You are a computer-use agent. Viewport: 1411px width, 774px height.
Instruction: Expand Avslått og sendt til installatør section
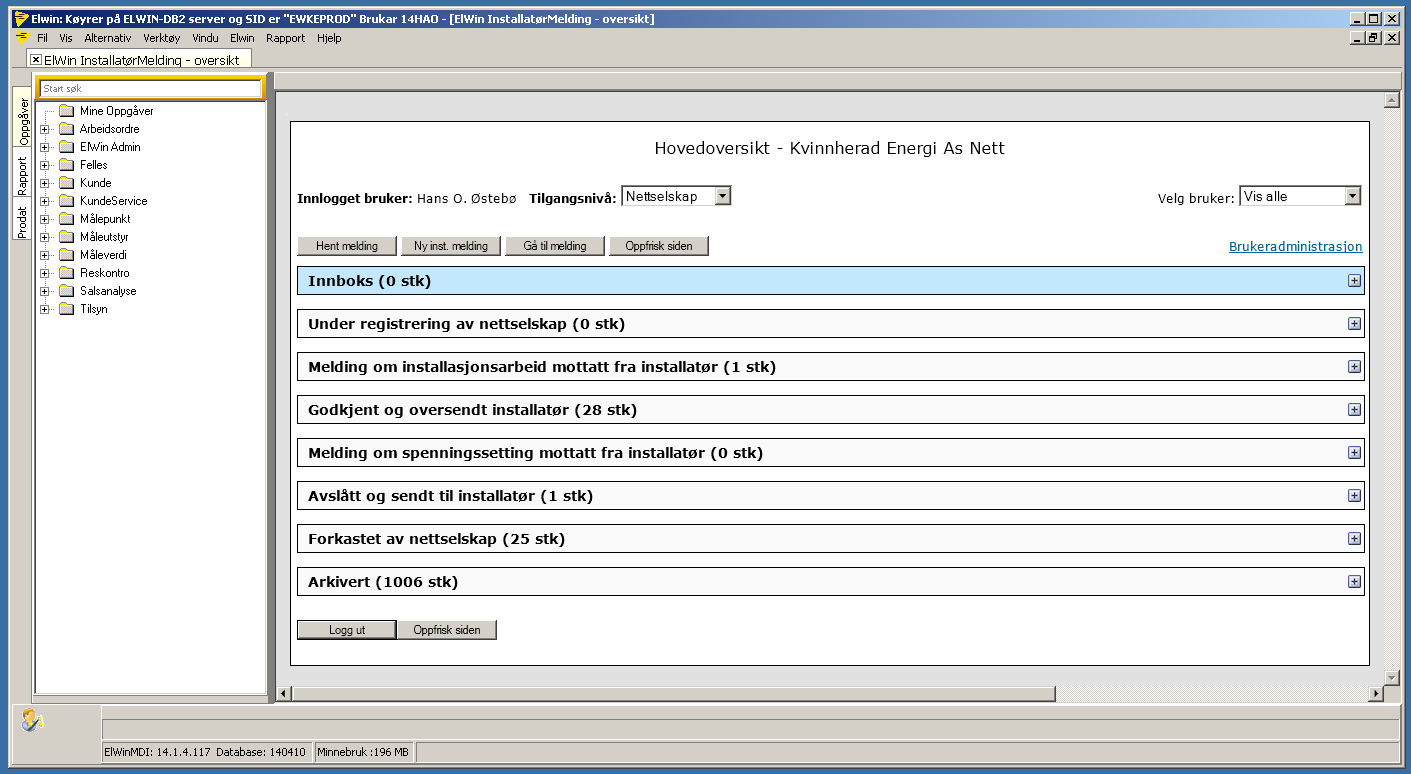1354,496
